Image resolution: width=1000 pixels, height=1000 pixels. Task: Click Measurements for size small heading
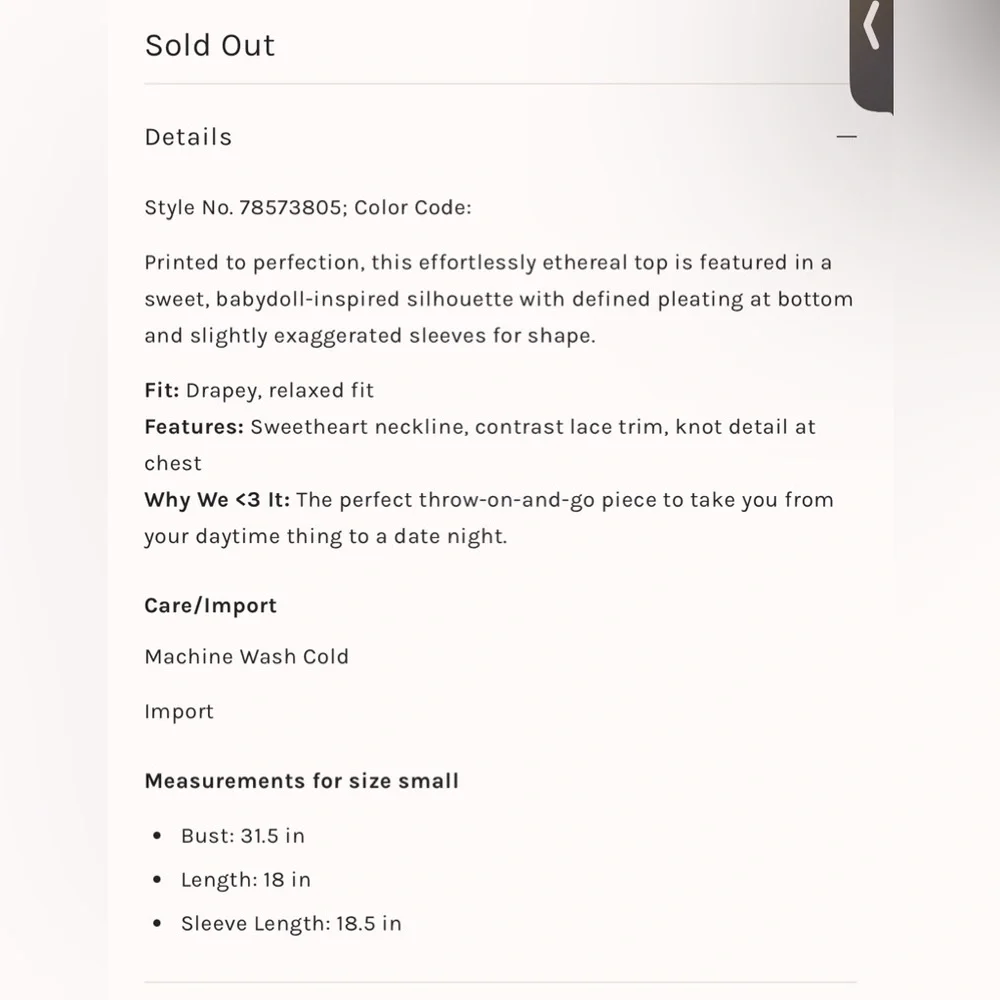pos(302,781)
